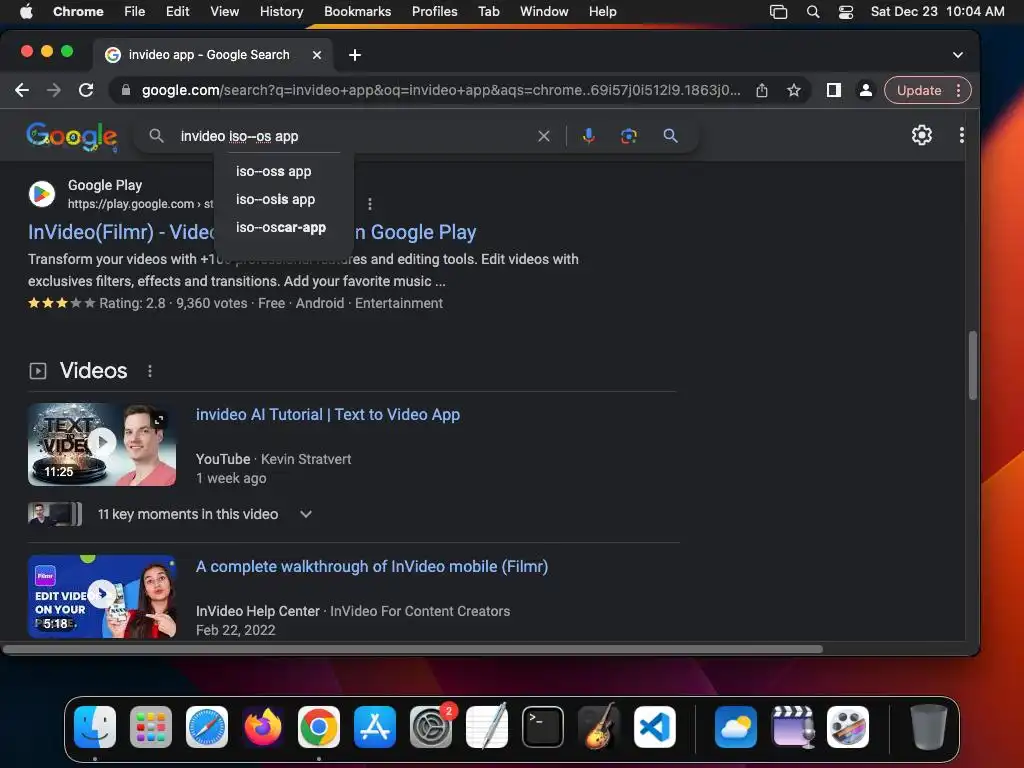1024x768 pixels.
Task: Open Launchpad from the Dock
Action: (151, 726)
